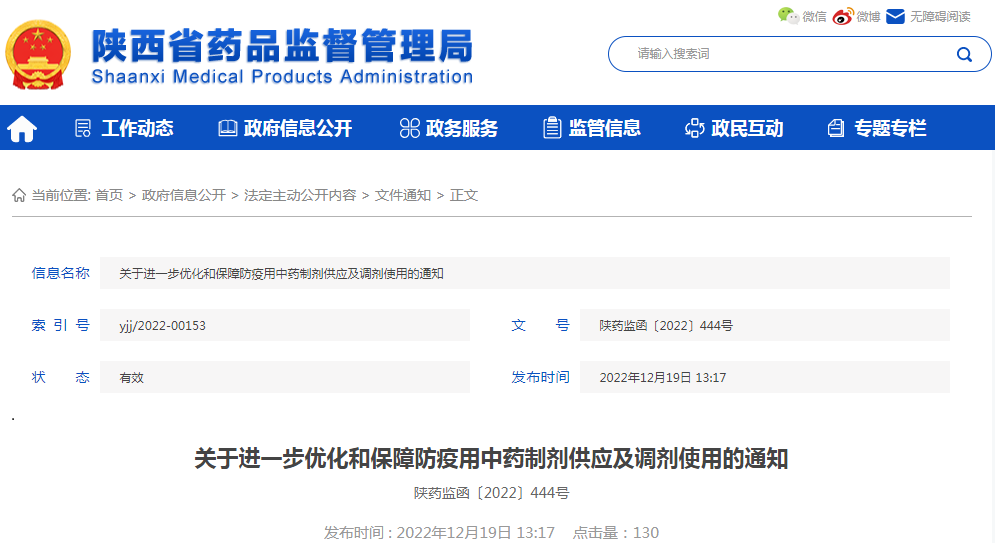This screenshot has height=543, width=995.
Task: Click 点击量：130 view count
Action: pos(616,532)
